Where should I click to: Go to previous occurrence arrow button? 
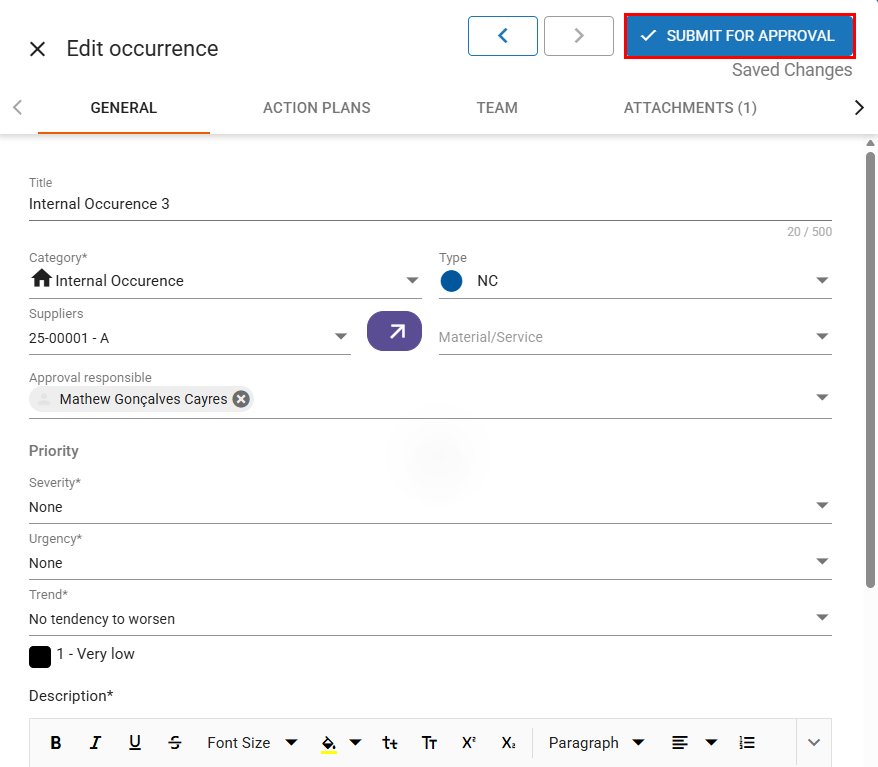point(503,36)
